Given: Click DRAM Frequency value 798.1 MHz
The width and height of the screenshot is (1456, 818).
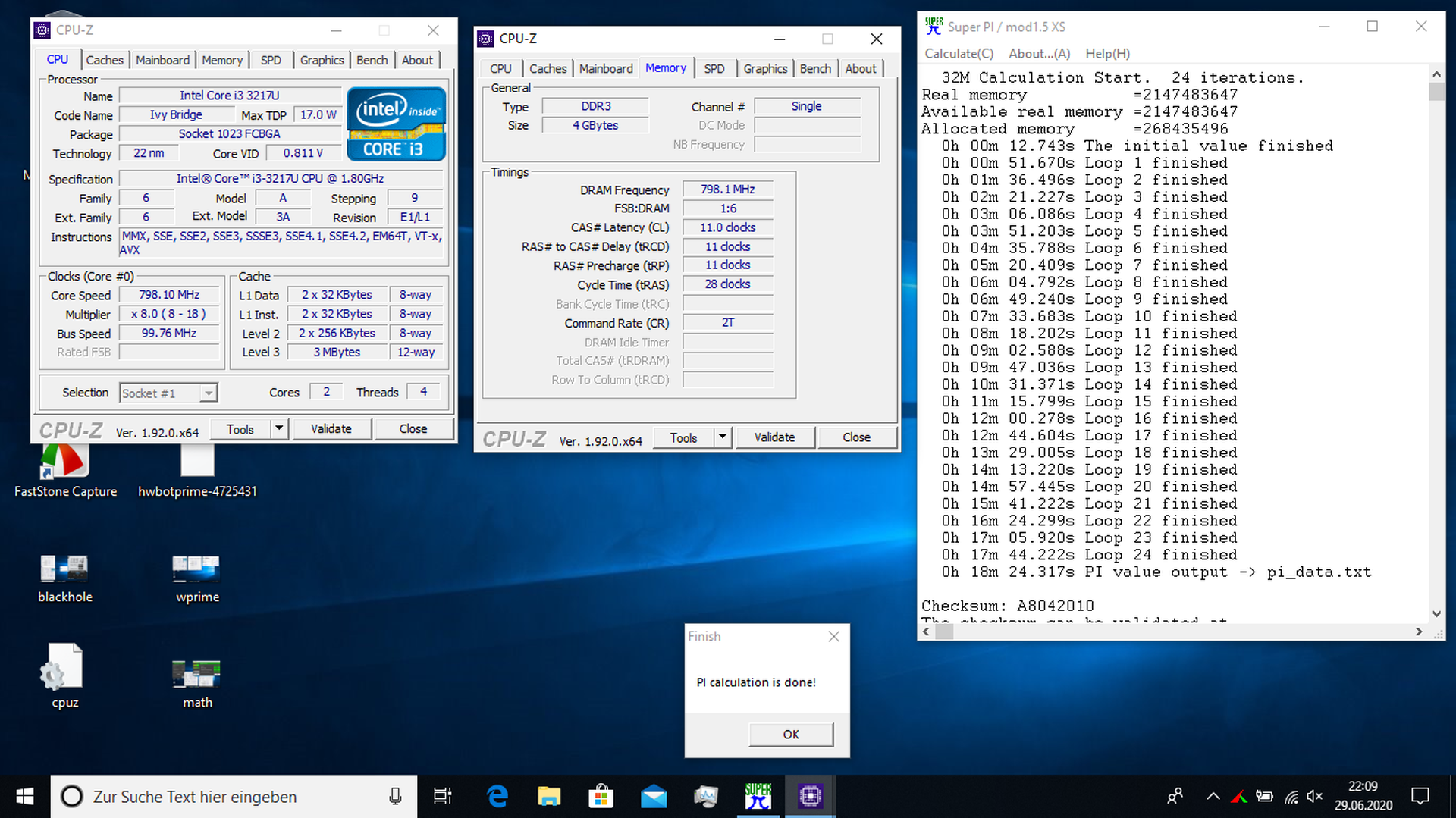Looking at the screenshot, I should point(728,189).
